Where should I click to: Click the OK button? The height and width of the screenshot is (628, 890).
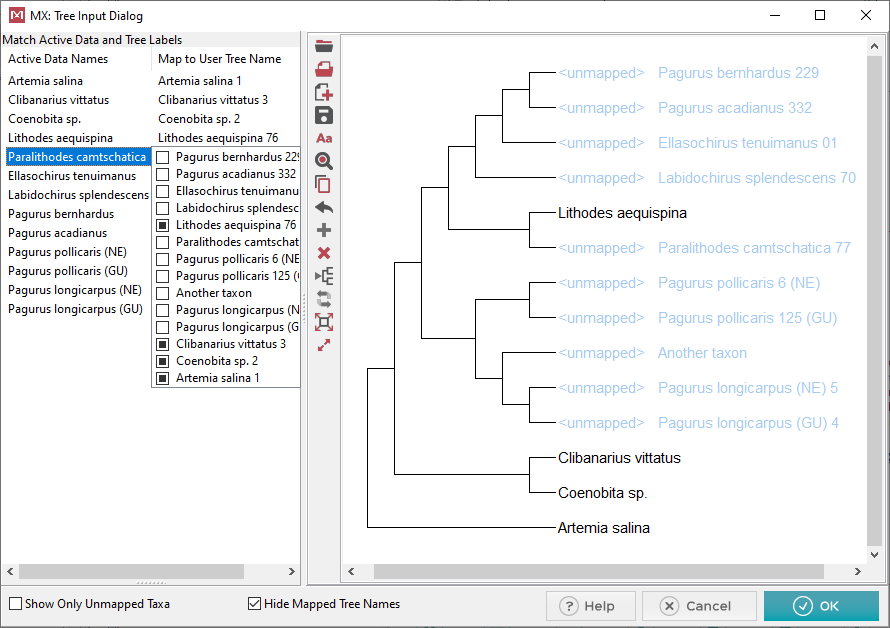coord(821,606)
